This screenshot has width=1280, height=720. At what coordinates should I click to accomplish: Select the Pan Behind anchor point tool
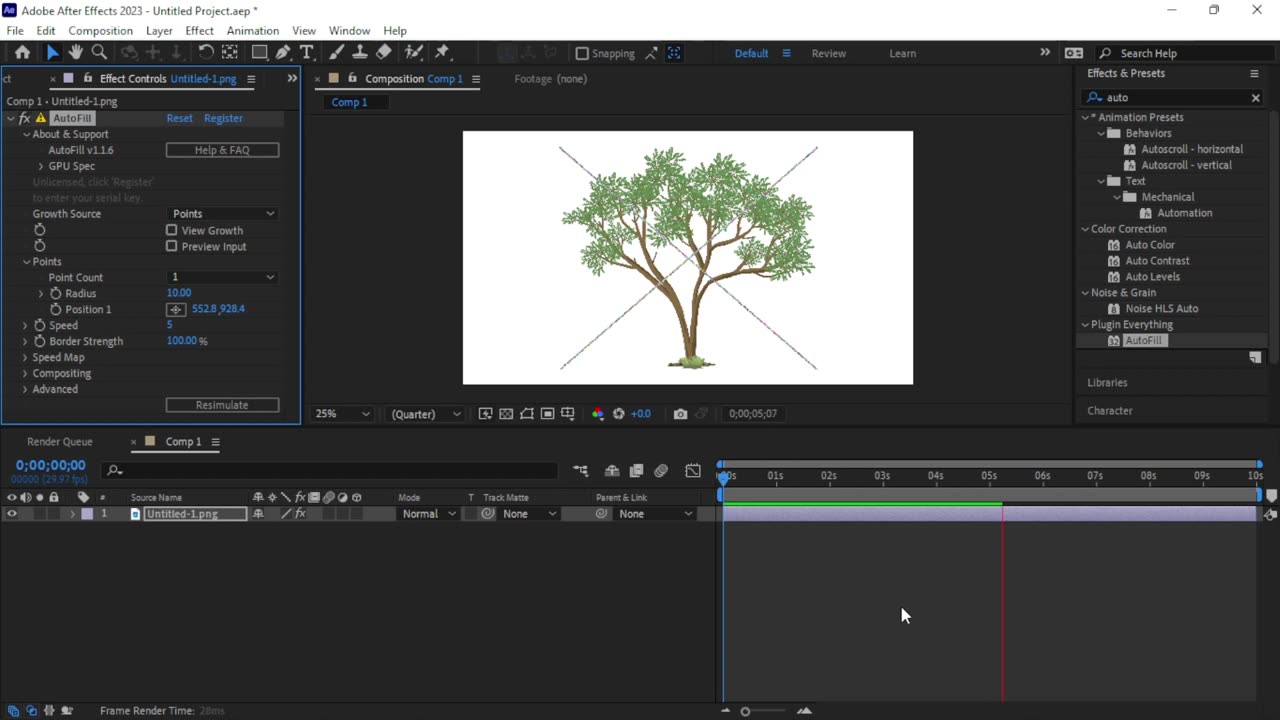(230, 53)
